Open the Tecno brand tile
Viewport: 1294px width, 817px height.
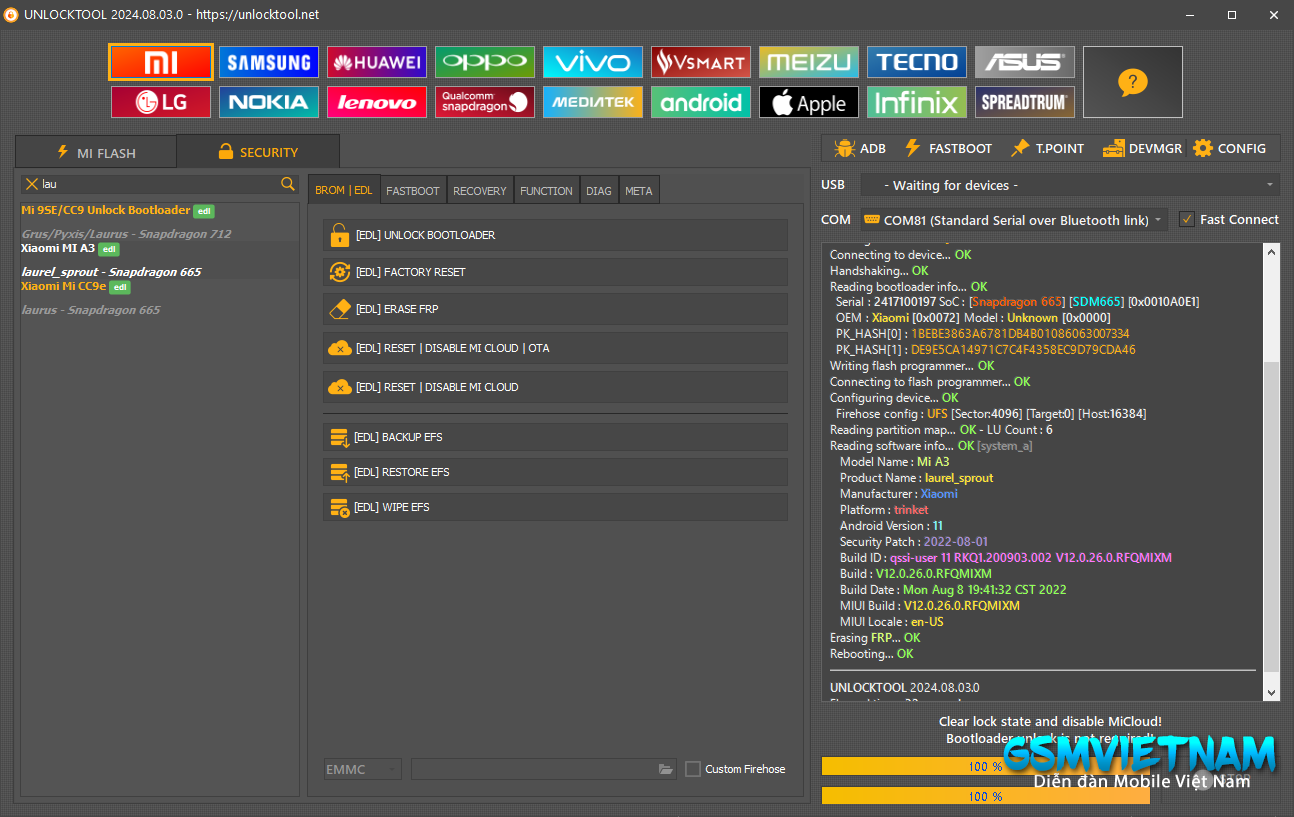point(917,62)
